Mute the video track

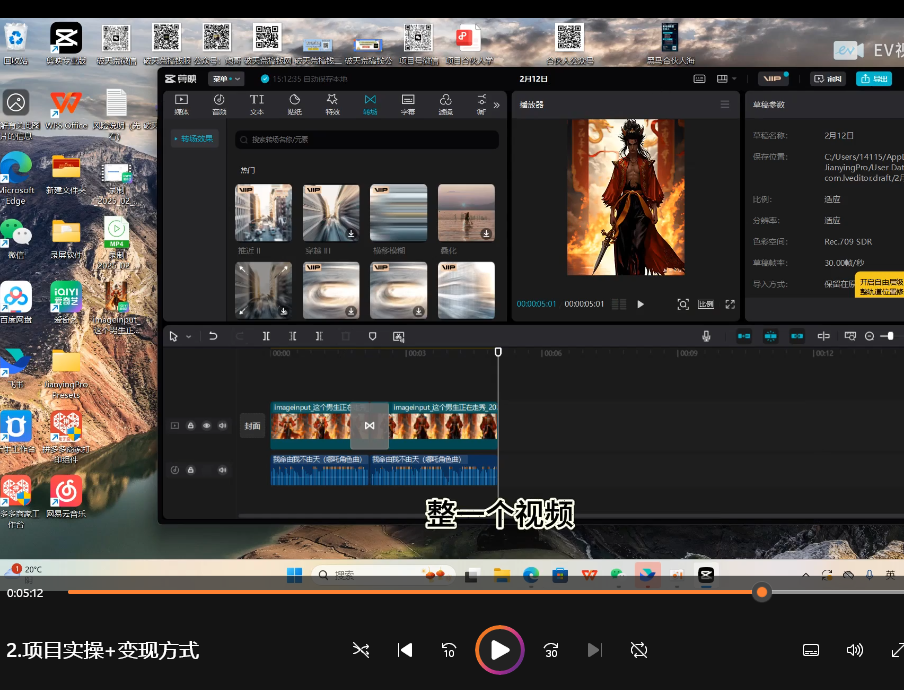tap(223, 425)
